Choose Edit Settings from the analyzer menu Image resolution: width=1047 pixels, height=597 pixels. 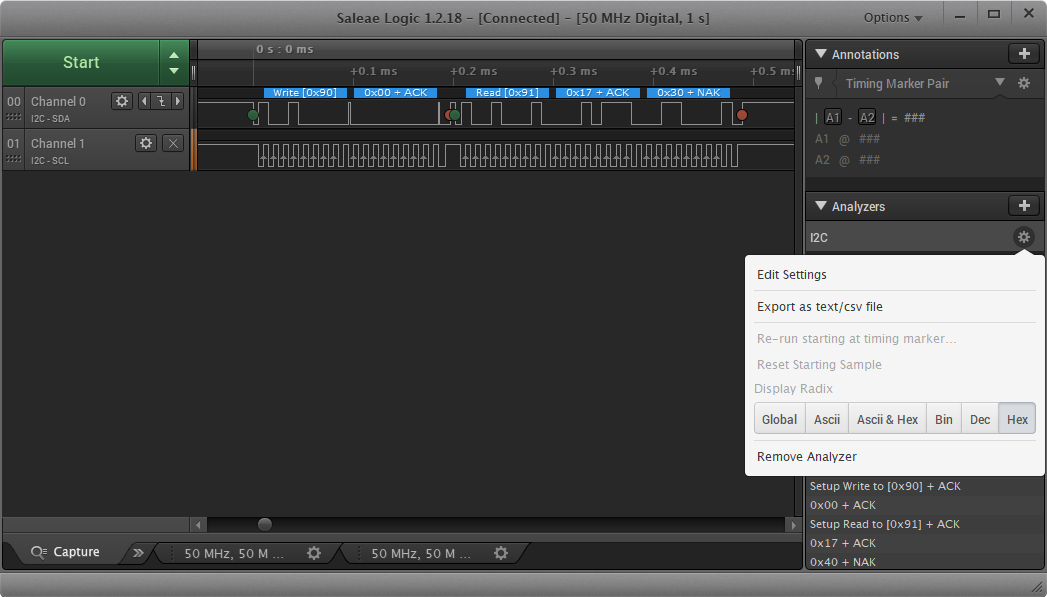click(x=792, y=275)
